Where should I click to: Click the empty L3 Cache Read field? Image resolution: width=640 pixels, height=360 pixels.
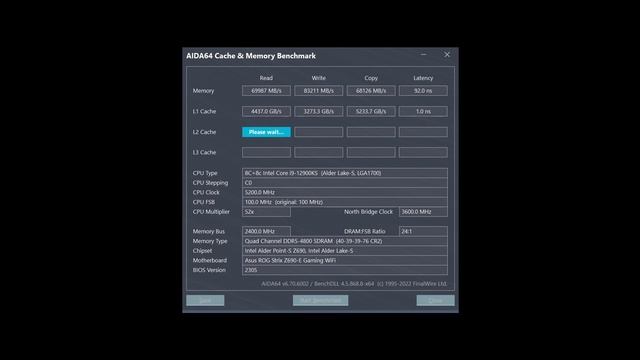click(x=266, y=152)
